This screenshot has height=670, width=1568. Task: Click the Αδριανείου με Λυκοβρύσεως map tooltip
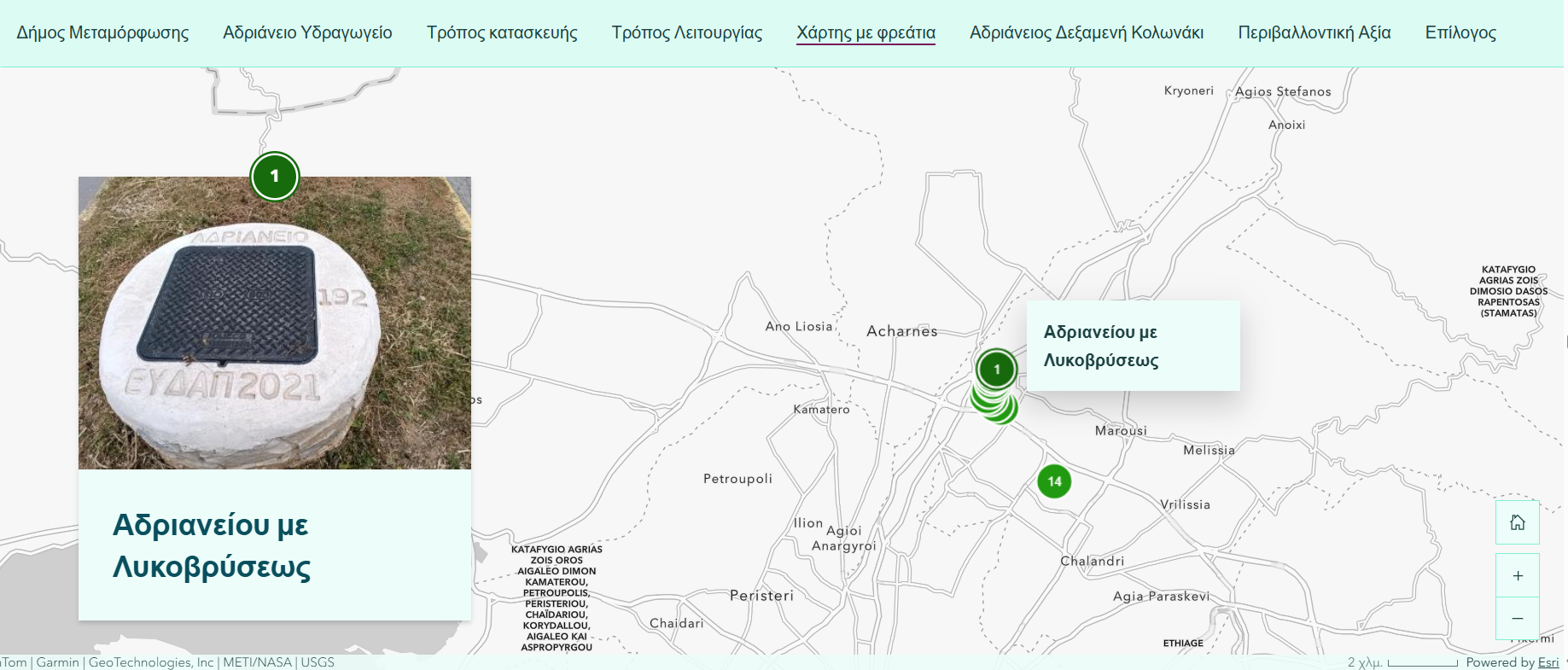pyautogui.click(x=1133, y=346)
